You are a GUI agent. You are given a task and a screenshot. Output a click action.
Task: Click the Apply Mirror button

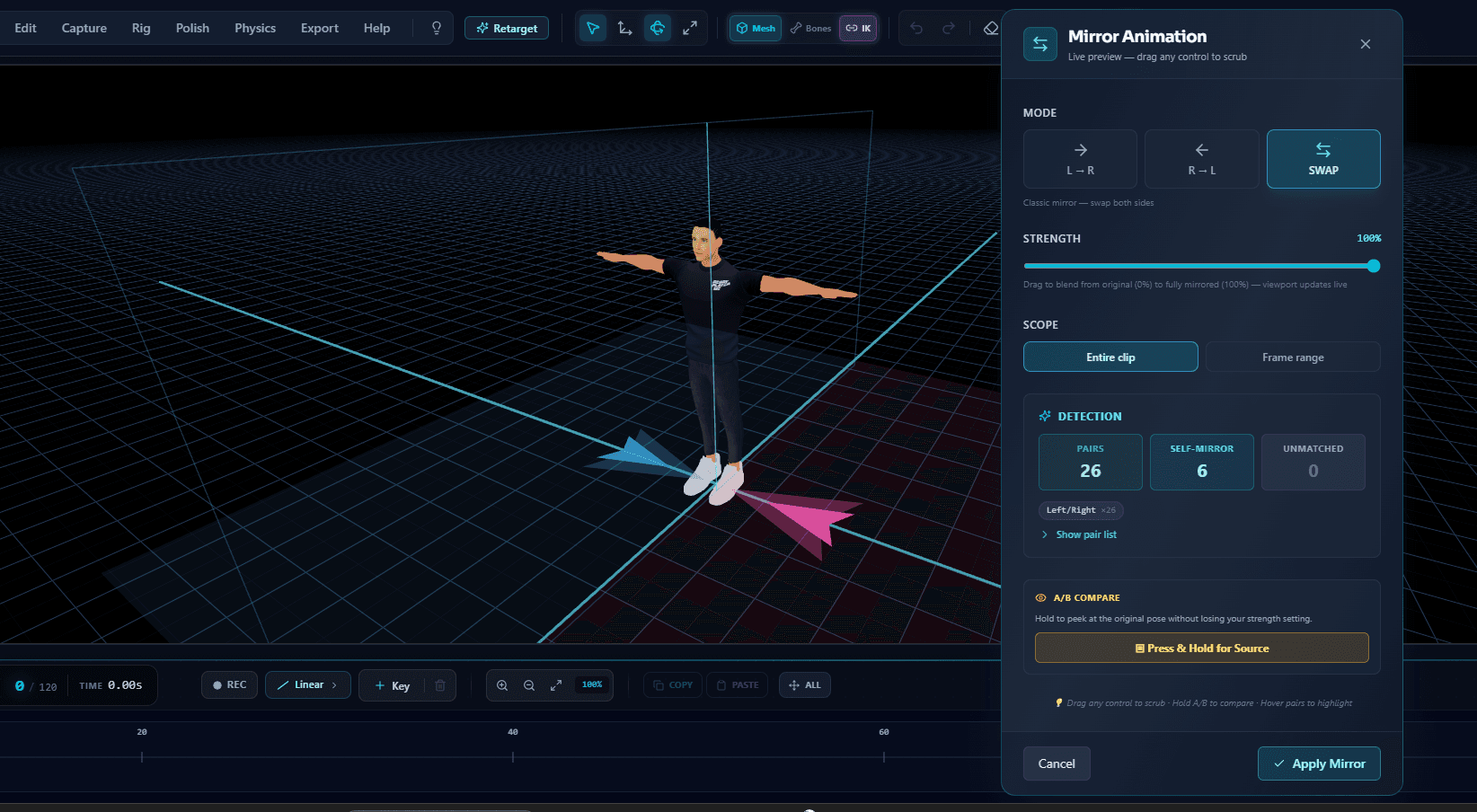1319,763
